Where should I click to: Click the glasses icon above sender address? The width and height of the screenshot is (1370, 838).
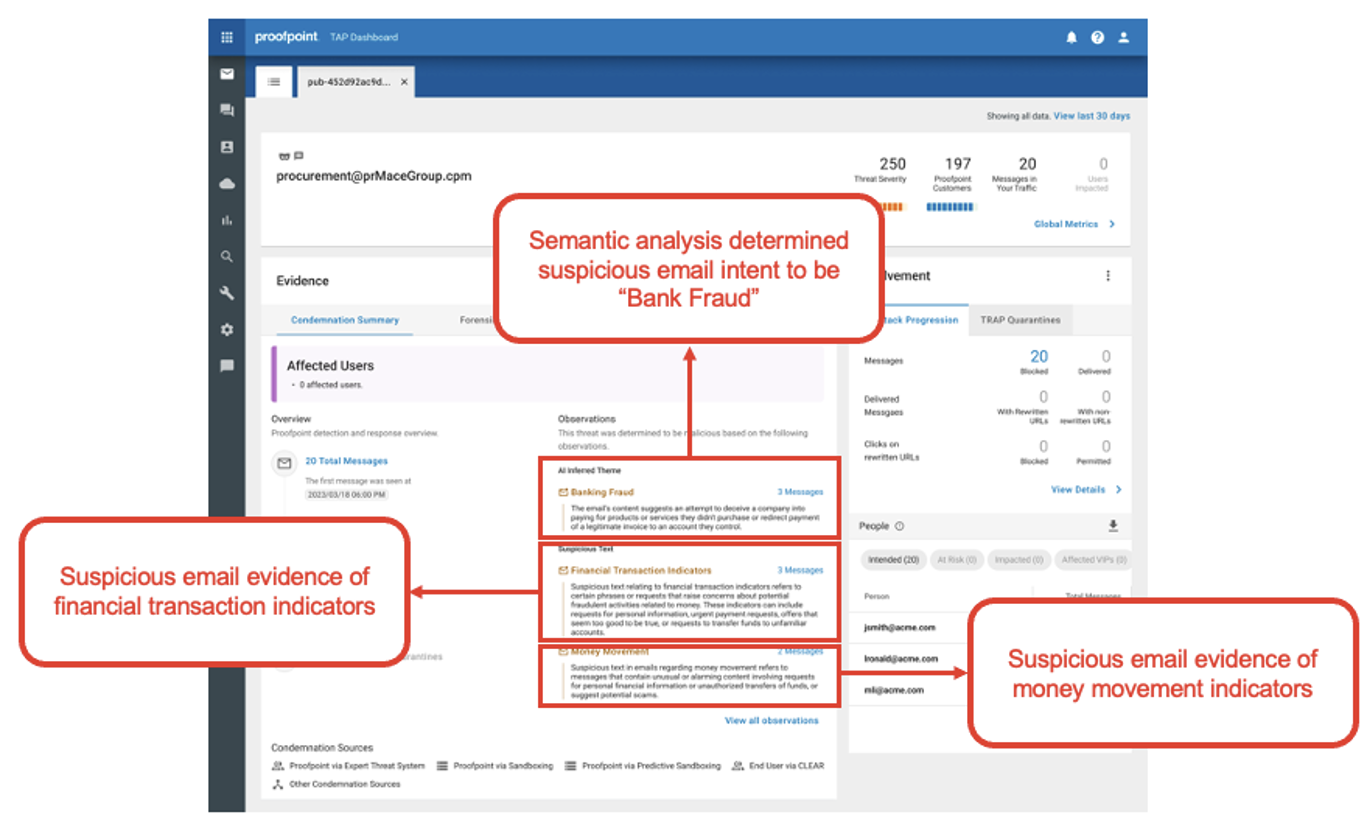point(284,157)
